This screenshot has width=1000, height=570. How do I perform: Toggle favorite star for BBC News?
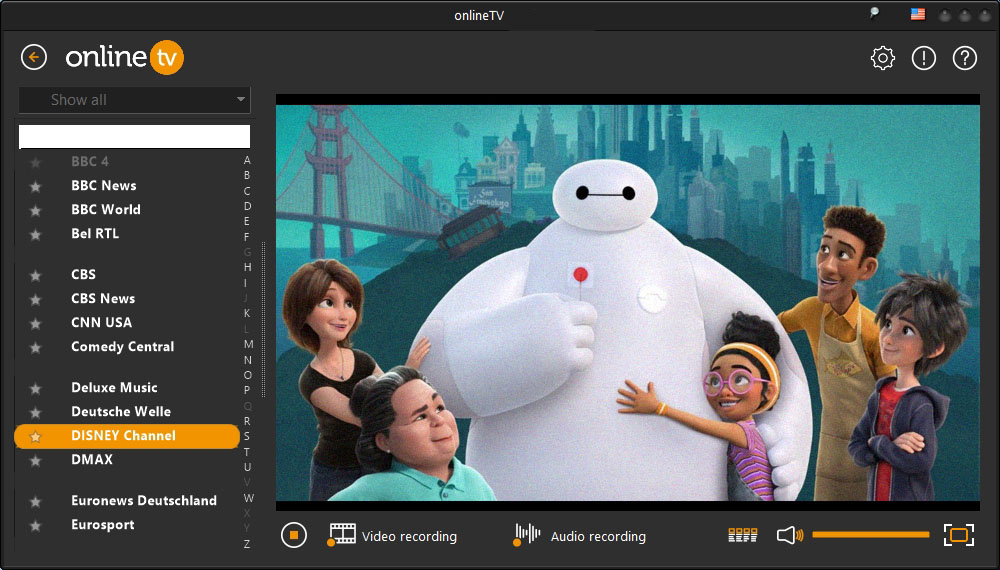[x=36, y=186]
